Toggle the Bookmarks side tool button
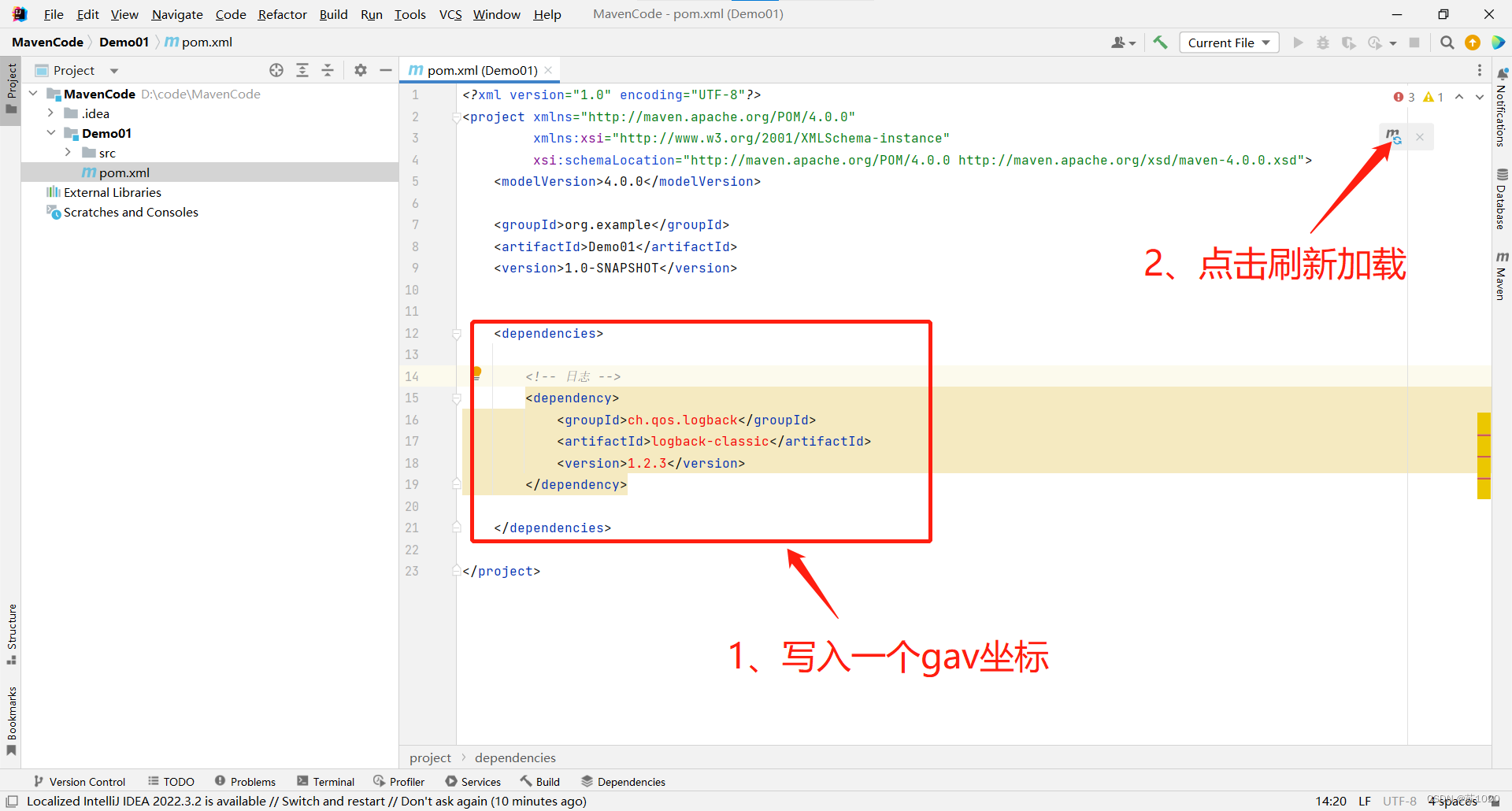The height and width of the screenshot is (811, 1512). point(11,721)
